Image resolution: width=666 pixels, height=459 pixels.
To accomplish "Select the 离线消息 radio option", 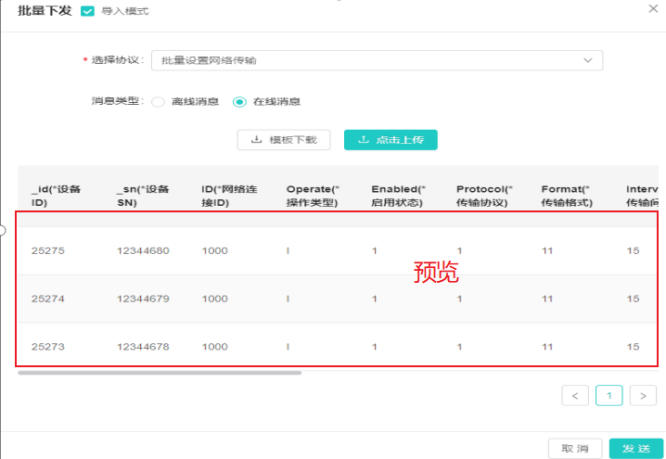I will [158, 101].
